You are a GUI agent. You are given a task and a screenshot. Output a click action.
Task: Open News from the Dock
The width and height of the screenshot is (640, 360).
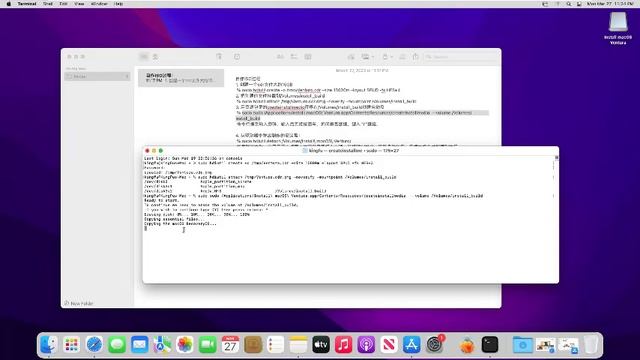(x=389, y=345)
